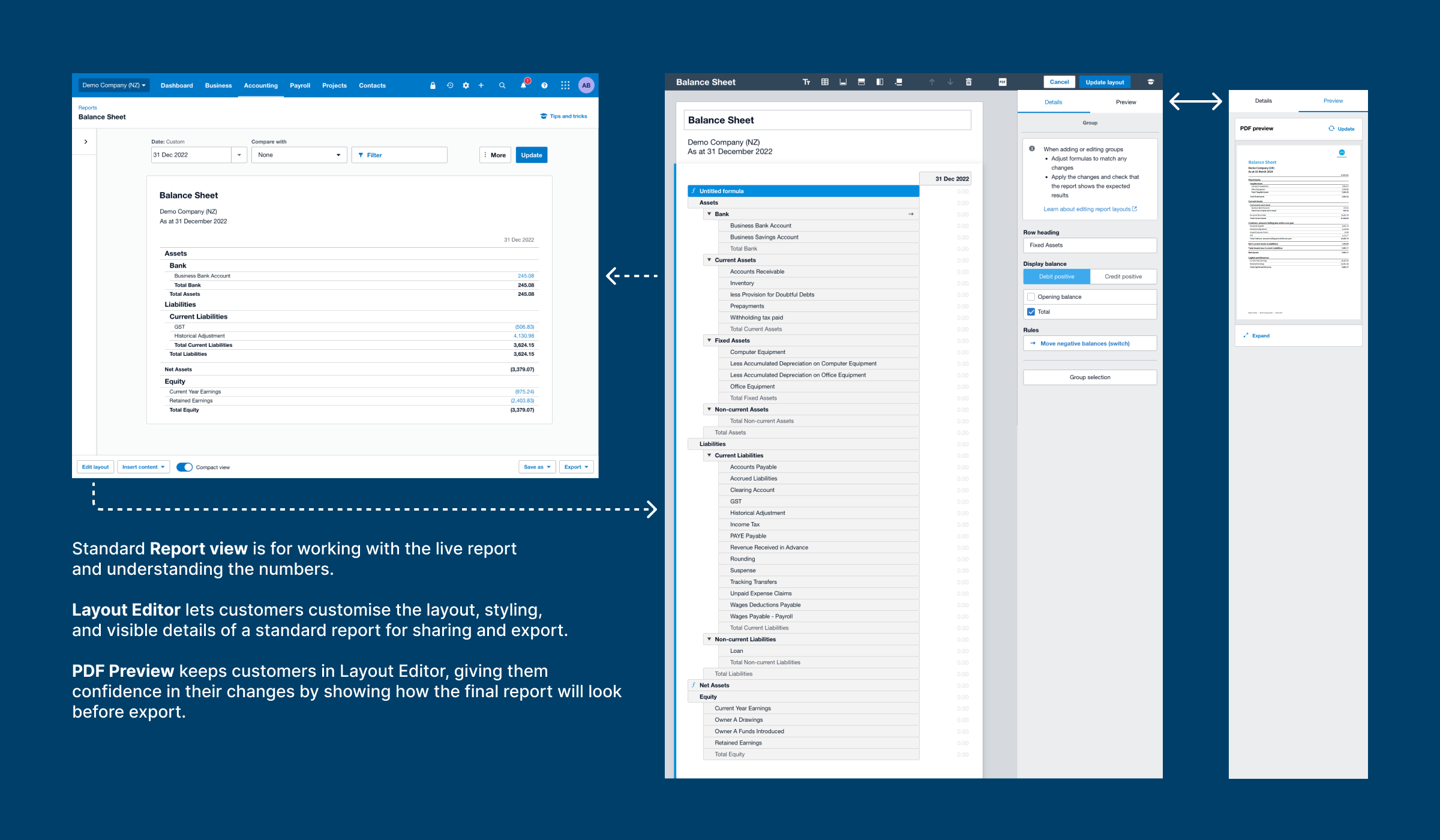Switch to Details tab in the PDF preview panel
The image size is (1440, 840).
pyautogui.click(x=1264, y=101)
